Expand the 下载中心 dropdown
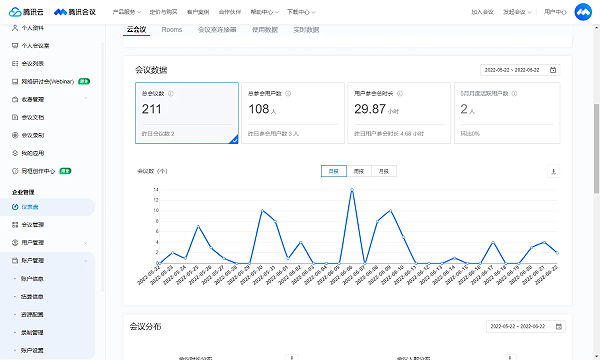This screenshot has width=600, height=360. click(x=301, y=12)
